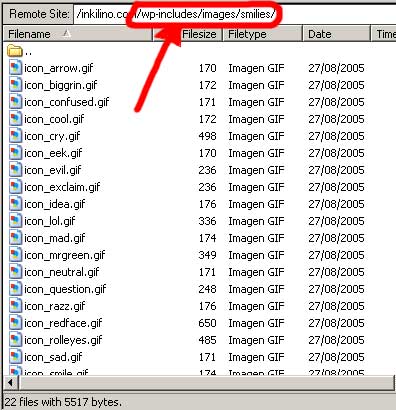Sort by the Filesize column header
Image resolution: width=396 pixels, height=410 pixels.
188,34
